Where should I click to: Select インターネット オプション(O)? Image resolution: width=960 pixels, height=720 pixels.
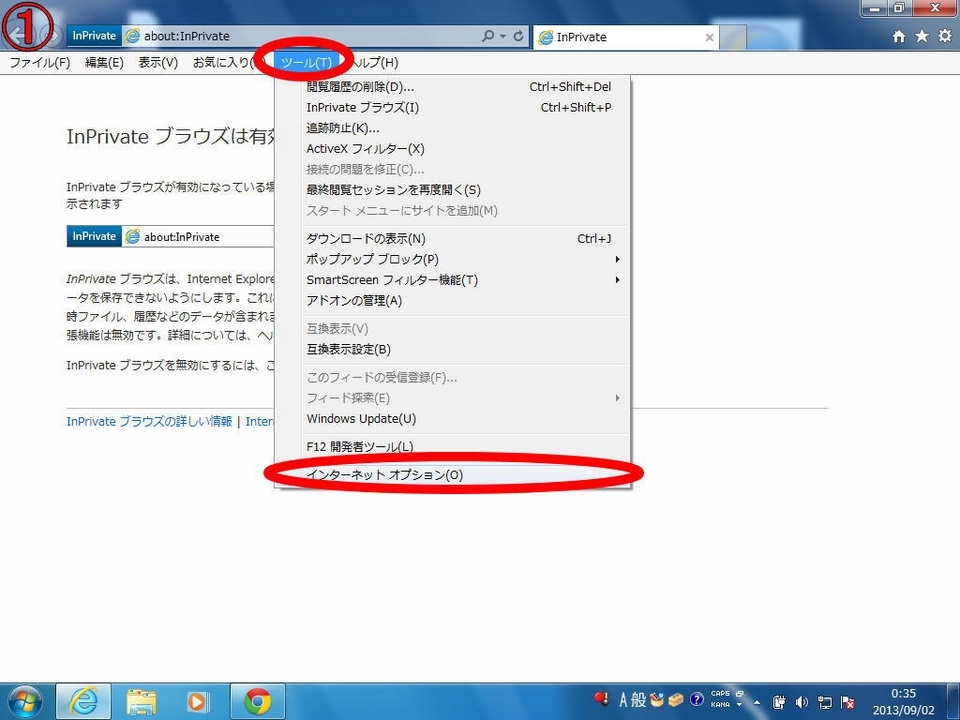[x=452, y=475]
